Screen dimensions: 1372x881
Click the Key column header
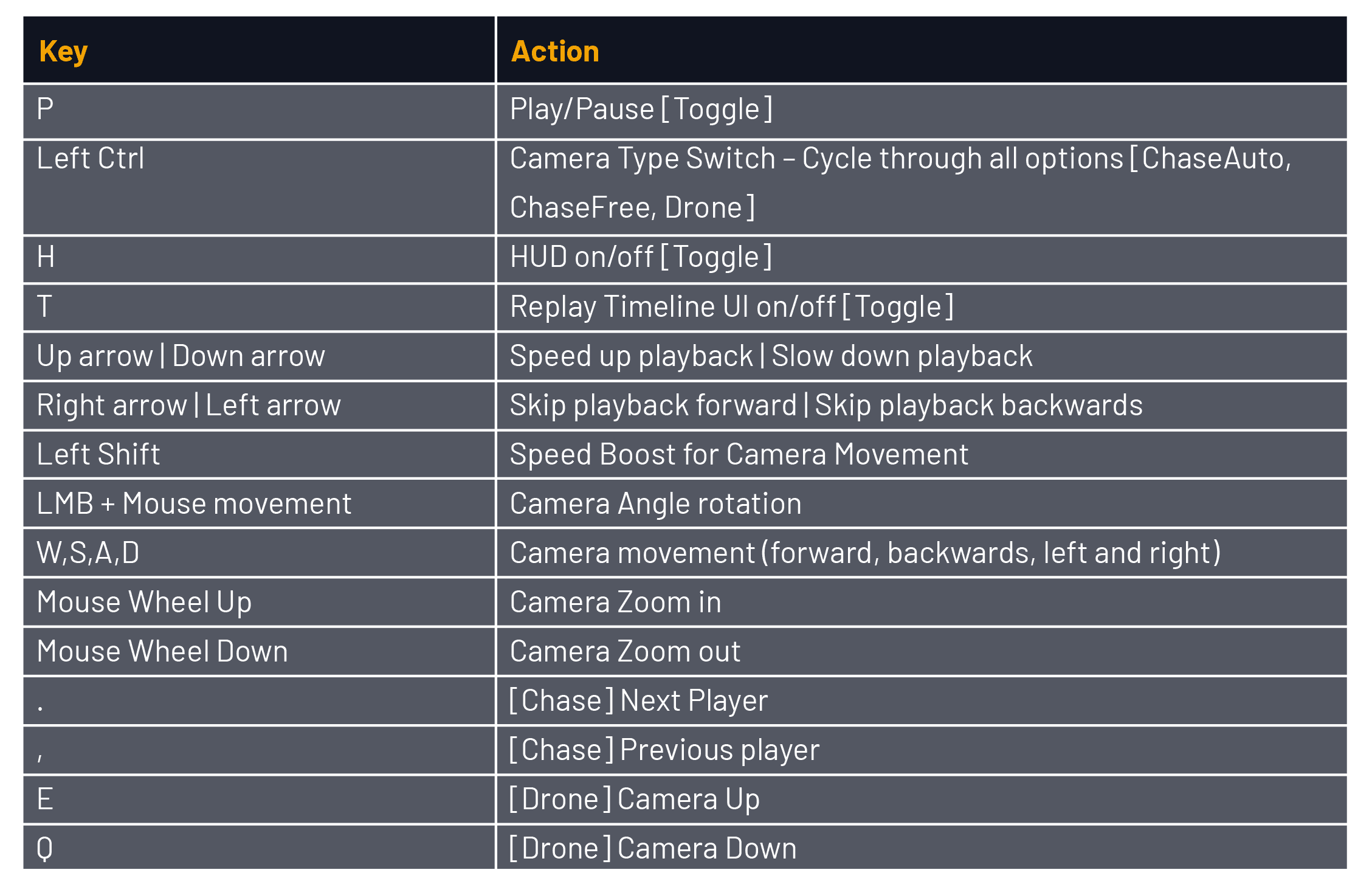[x=63, y=51]
